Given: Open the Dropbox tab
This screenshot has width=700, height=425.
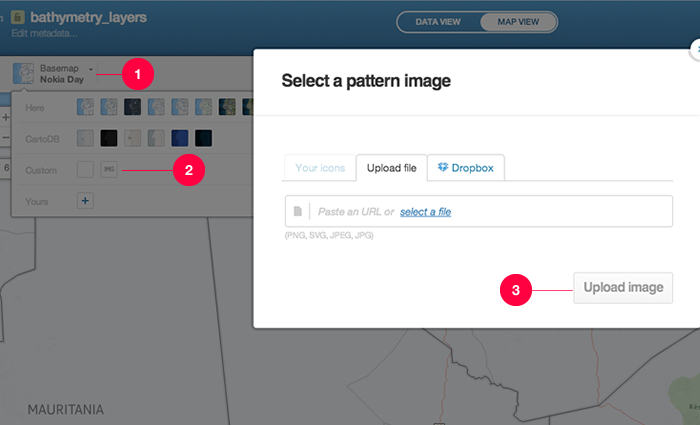Looking at the screenshot, I should click(x=466, y=168).
